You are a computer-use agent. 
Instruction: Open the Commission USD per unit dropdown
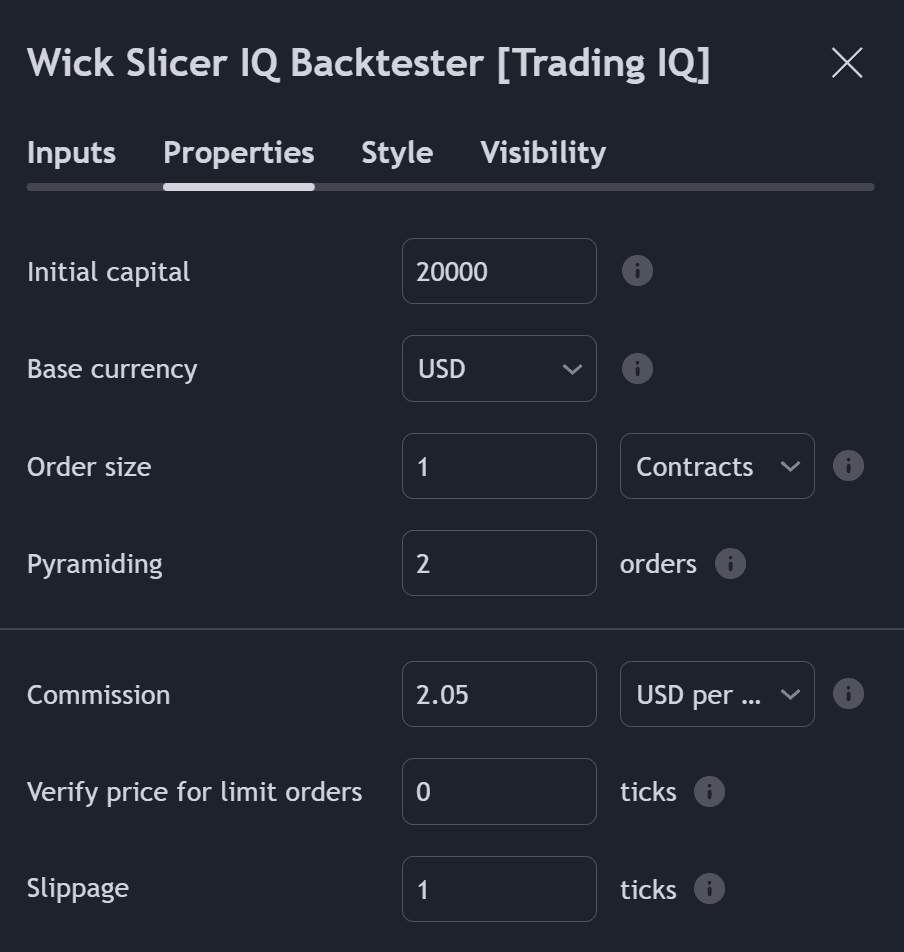(716, 693)
